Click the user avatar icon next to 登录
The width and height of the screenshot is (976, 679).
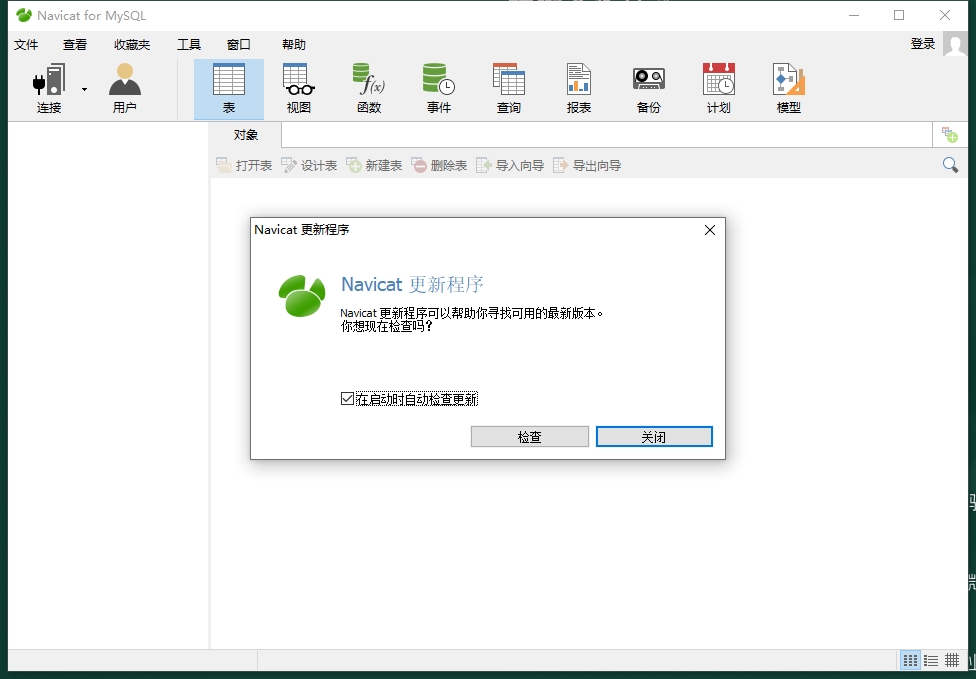tap(954, 44)
